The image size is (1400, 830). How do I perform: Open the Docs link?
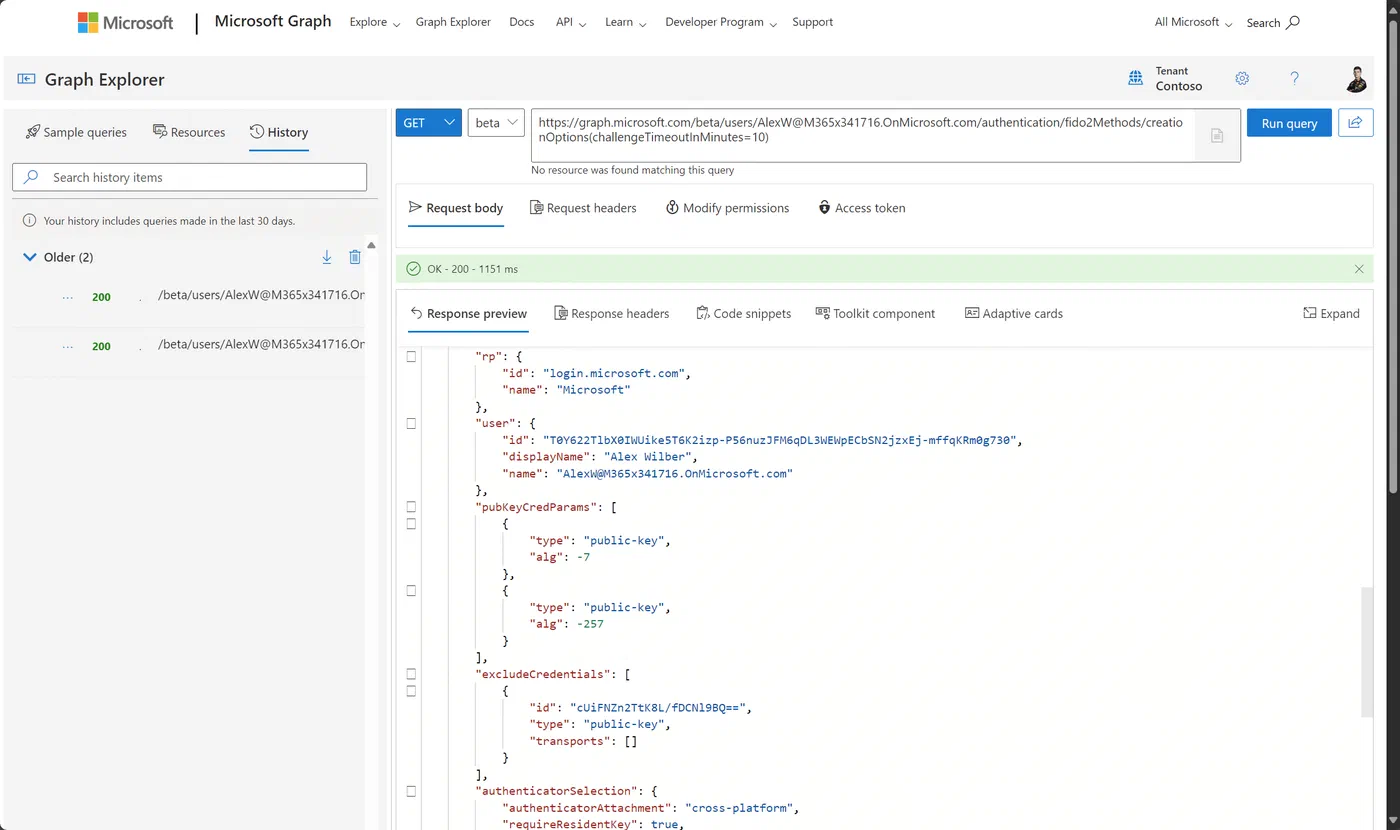[x=521, y=22]
